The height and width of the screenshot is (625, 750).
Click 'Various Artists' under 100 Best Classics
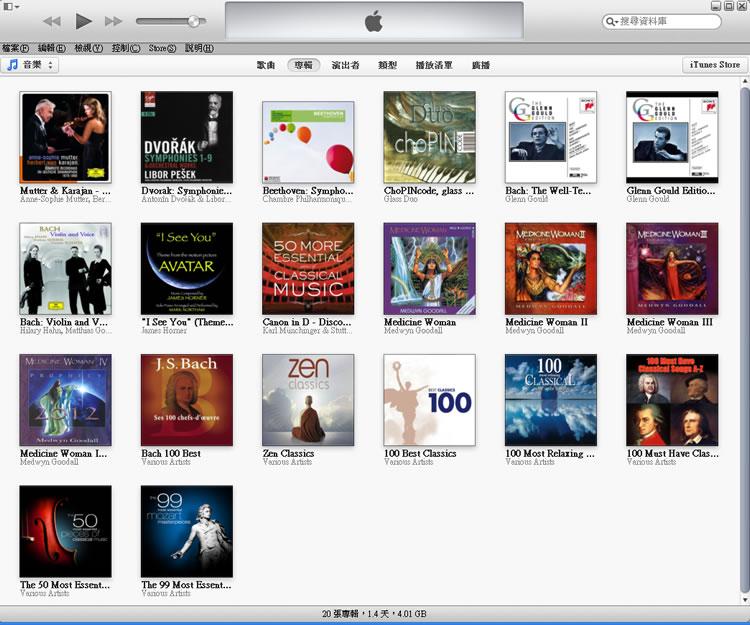pos(408,462)
